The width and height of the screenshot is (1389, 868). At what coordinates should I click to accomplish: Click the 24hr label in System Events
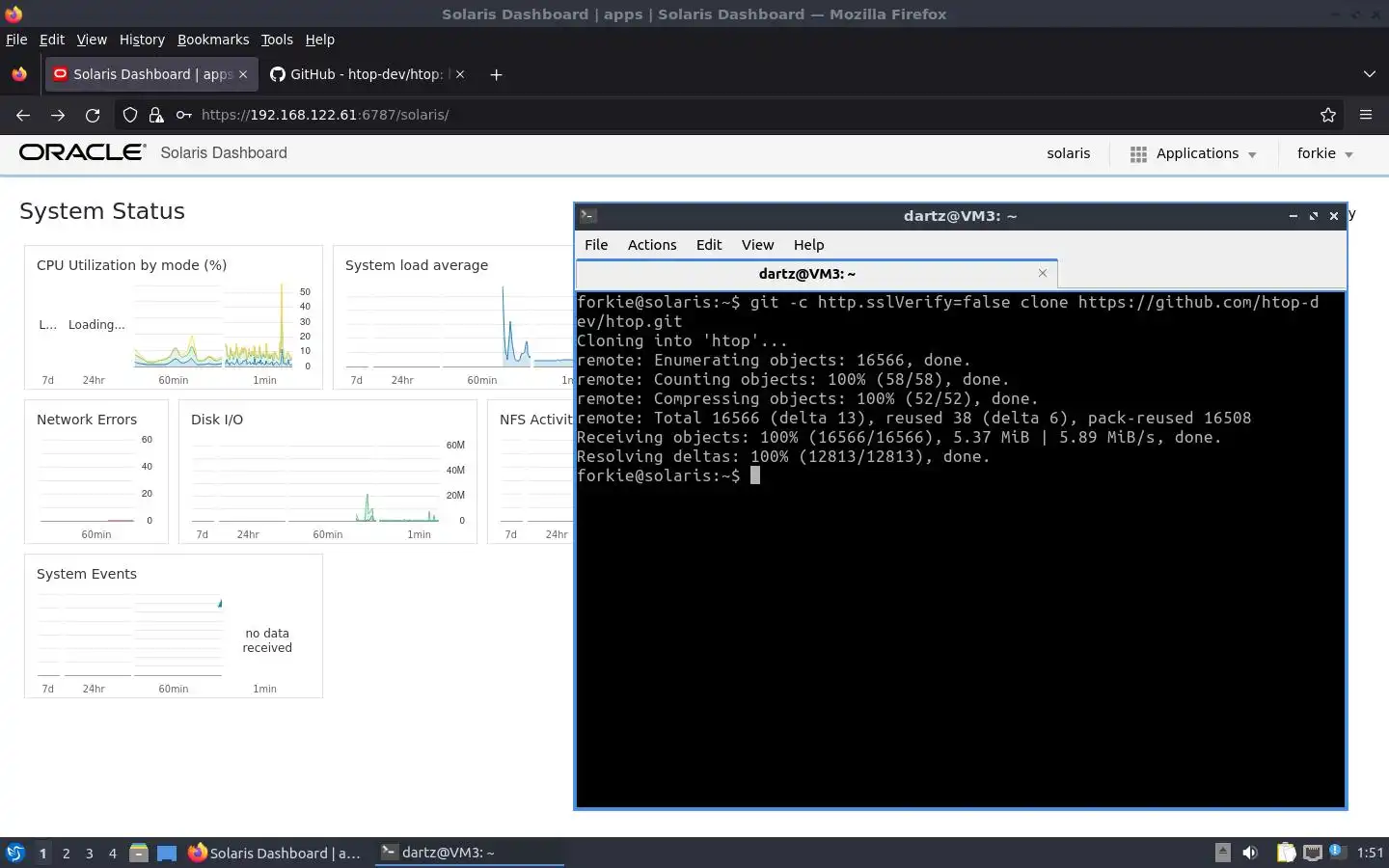(x=94, y=689)
